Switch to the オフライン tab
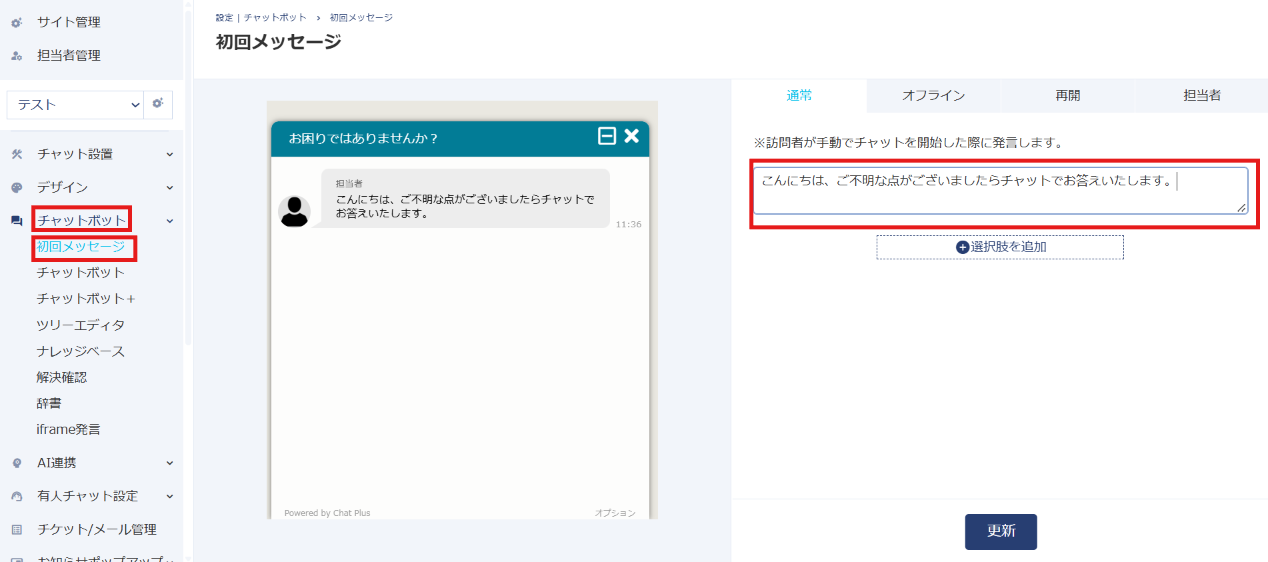1268x562 pixels. point(933,96)
